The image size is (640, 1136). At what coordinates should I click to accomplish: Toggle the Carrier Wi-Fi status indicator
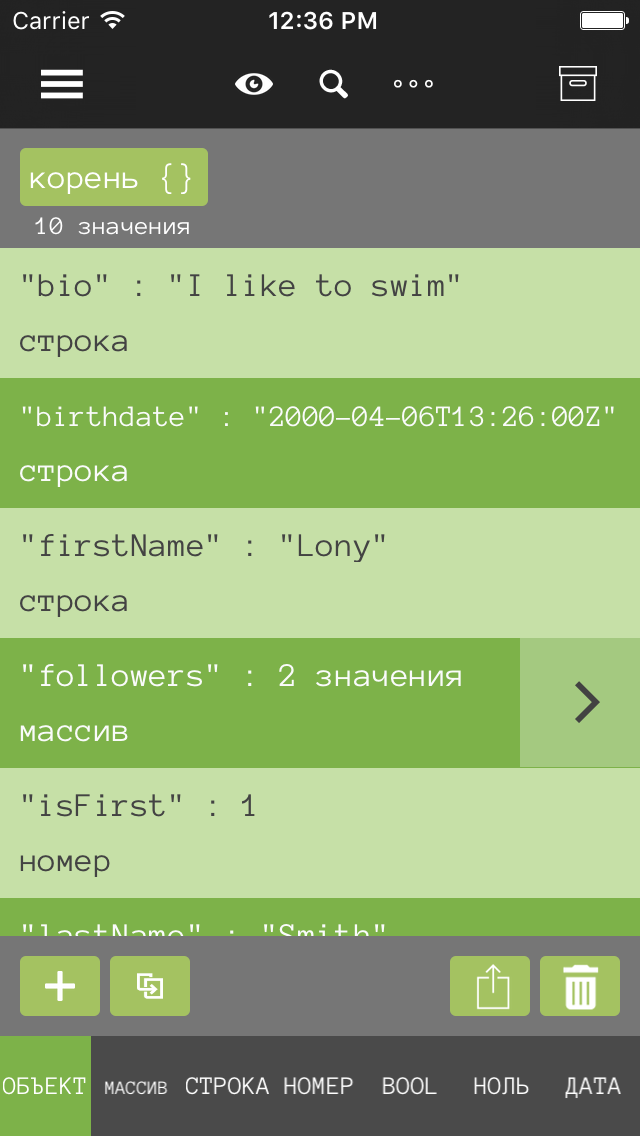point(67,20)
